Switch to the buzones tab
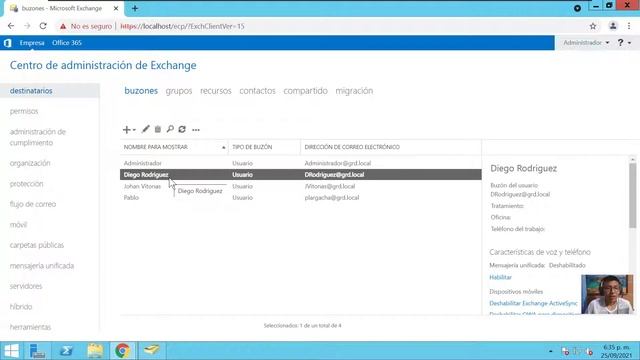Image resolution: width=640 pixels, height=360 pixels. coord(141,91)
